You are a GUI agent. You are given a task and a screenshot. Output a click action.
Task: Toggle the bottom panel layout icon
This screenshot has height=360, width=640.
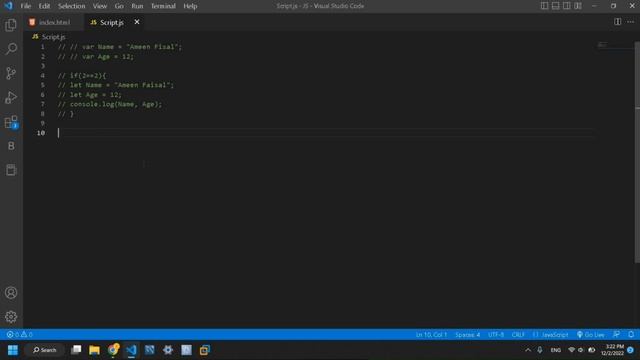point(556,6)
